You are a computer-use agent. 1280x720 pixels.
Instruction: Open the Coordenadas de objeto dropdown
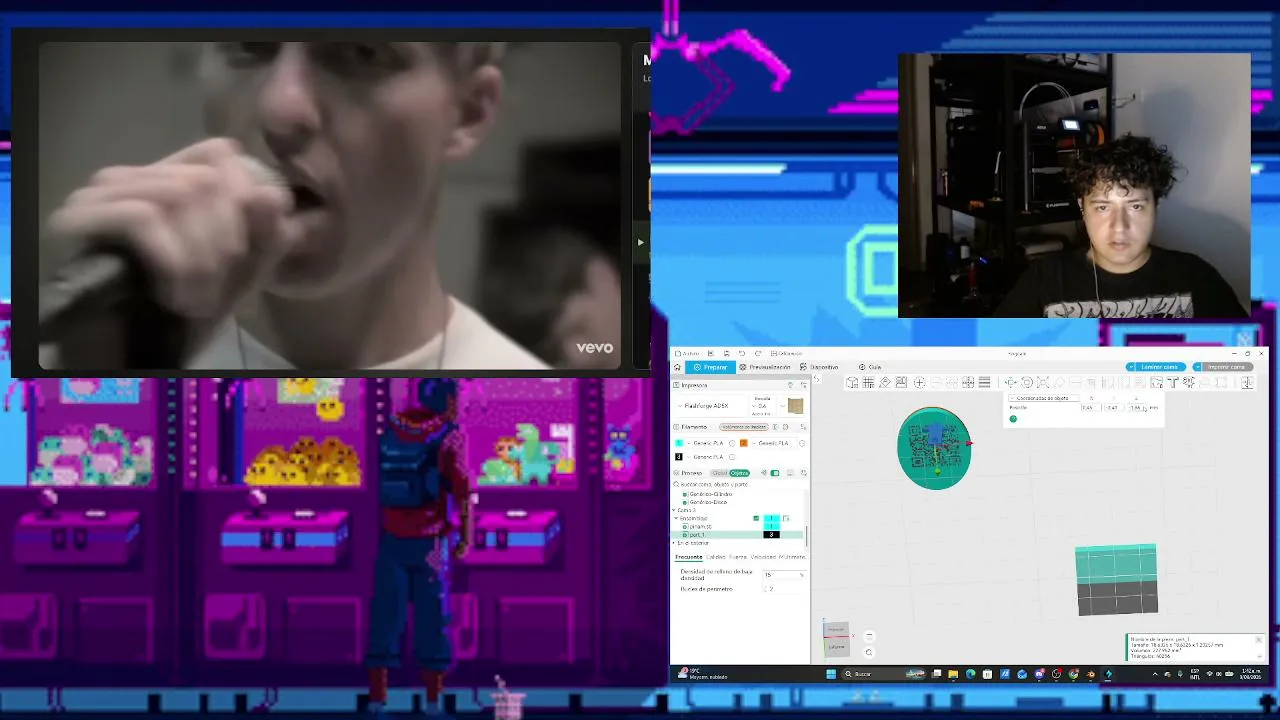1043,398
